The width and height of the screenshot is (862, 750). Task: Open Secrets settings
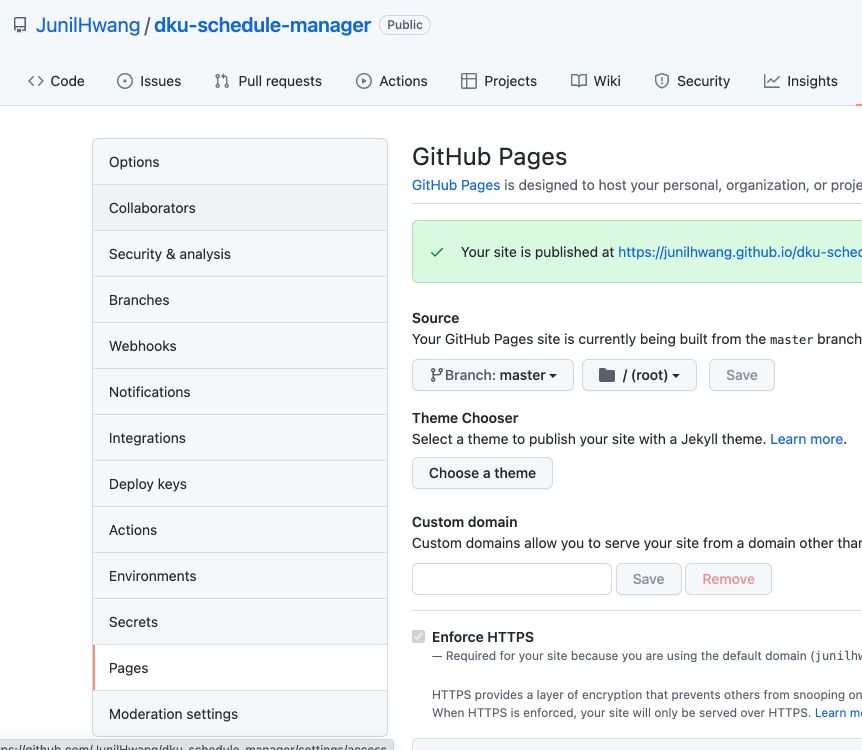(240, 622)
